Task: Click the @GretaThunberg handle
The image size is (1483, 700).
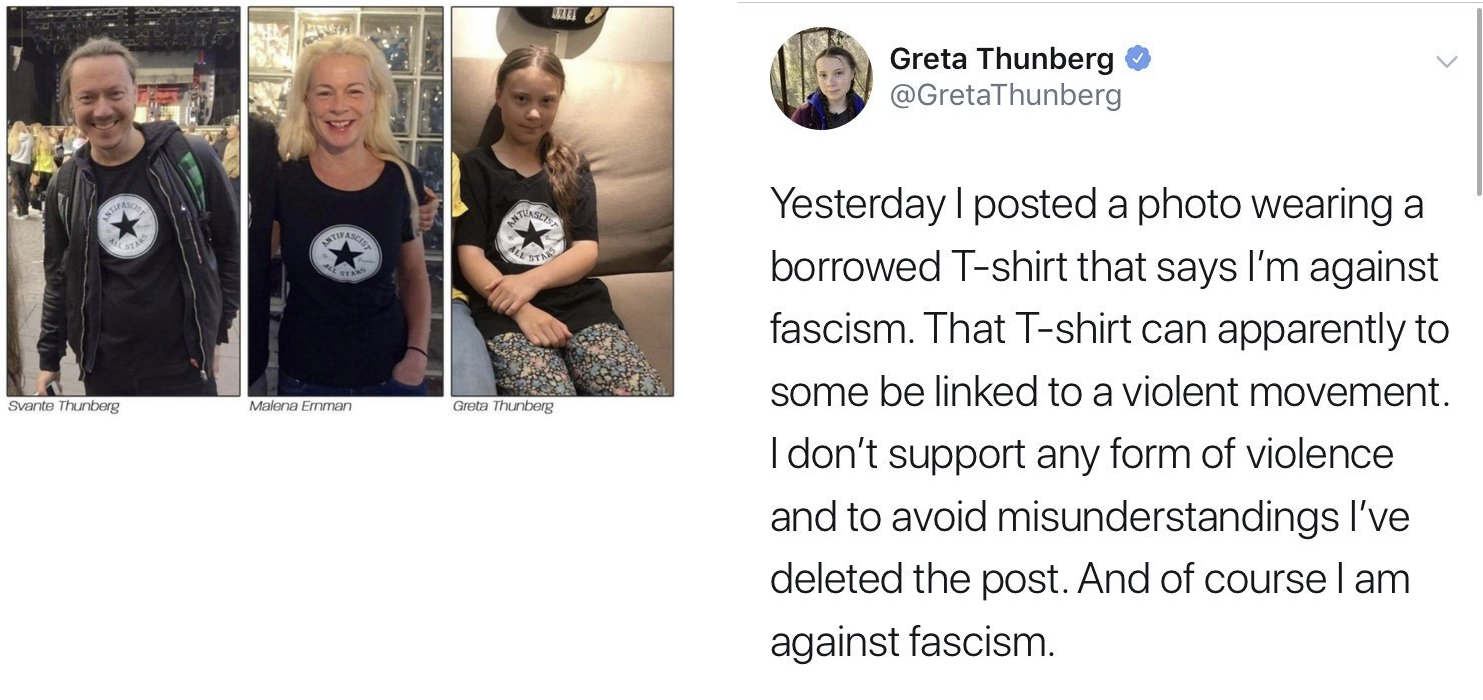Action: (1005, 96)
